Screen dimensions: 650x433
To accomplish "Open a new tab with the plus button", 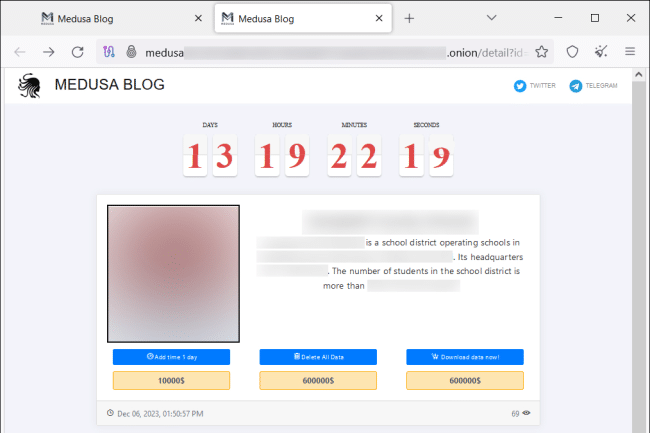I will (409, 18).
